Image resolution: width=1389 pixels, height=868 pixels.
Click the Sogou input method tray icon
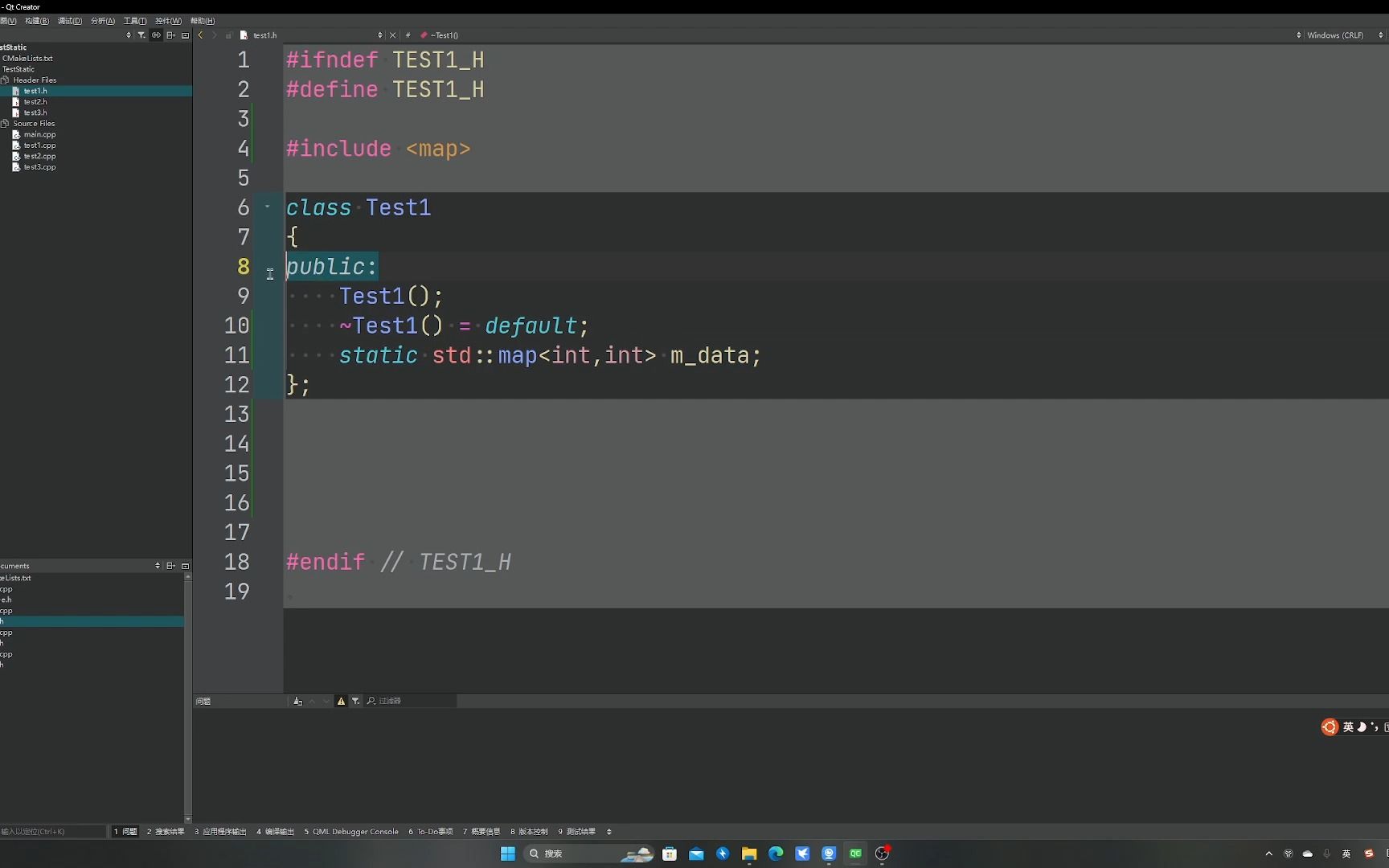coord(1369,854)
